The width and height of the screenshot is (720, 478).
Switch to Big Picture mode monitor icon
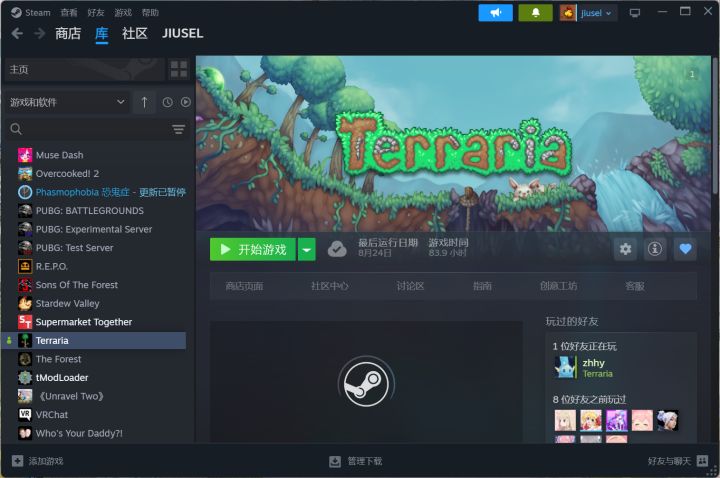pyautogui.click(x=635, y=13)
